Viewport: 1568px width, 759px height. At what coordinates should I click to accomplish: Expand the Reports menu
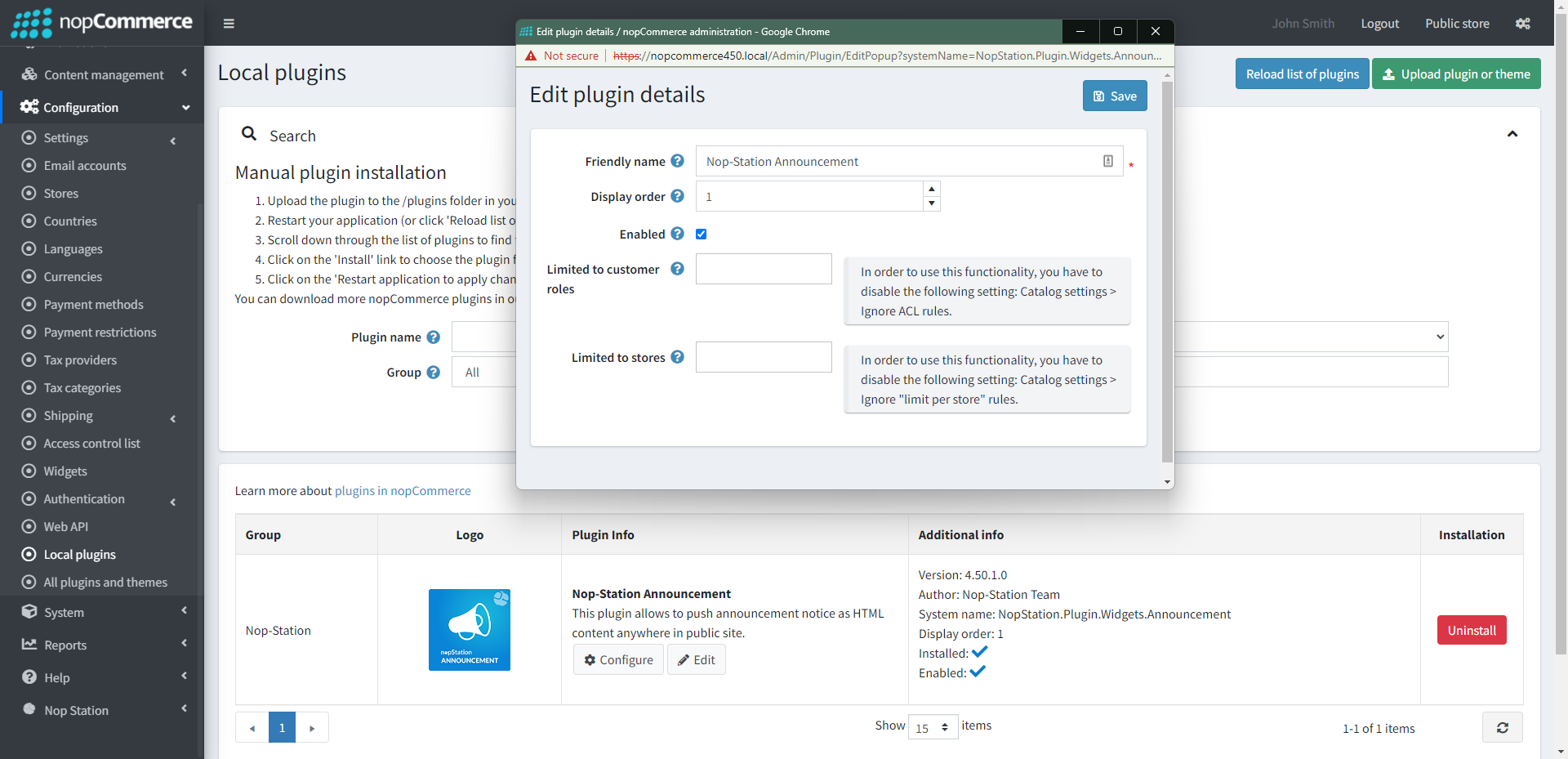(x=102, y=645)
